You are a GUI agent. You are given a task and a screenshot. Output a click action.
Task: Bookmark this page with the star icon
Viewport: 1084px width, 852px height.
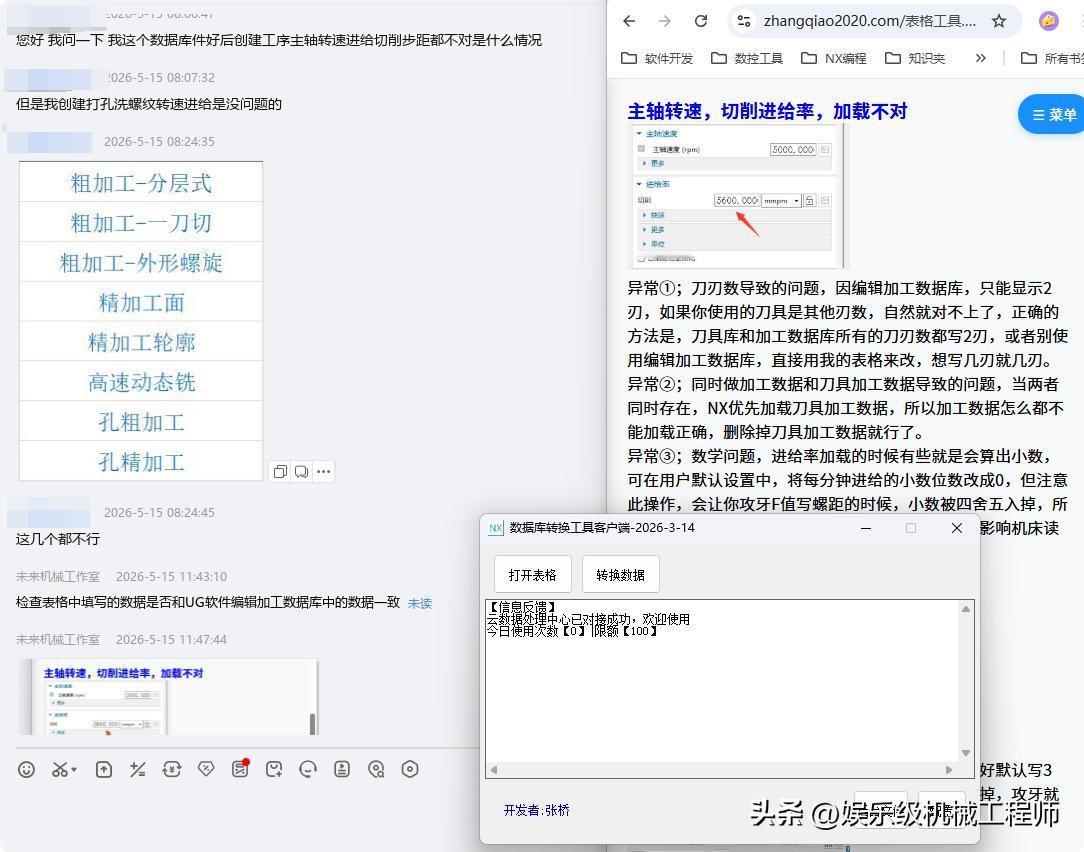[999, 21]
